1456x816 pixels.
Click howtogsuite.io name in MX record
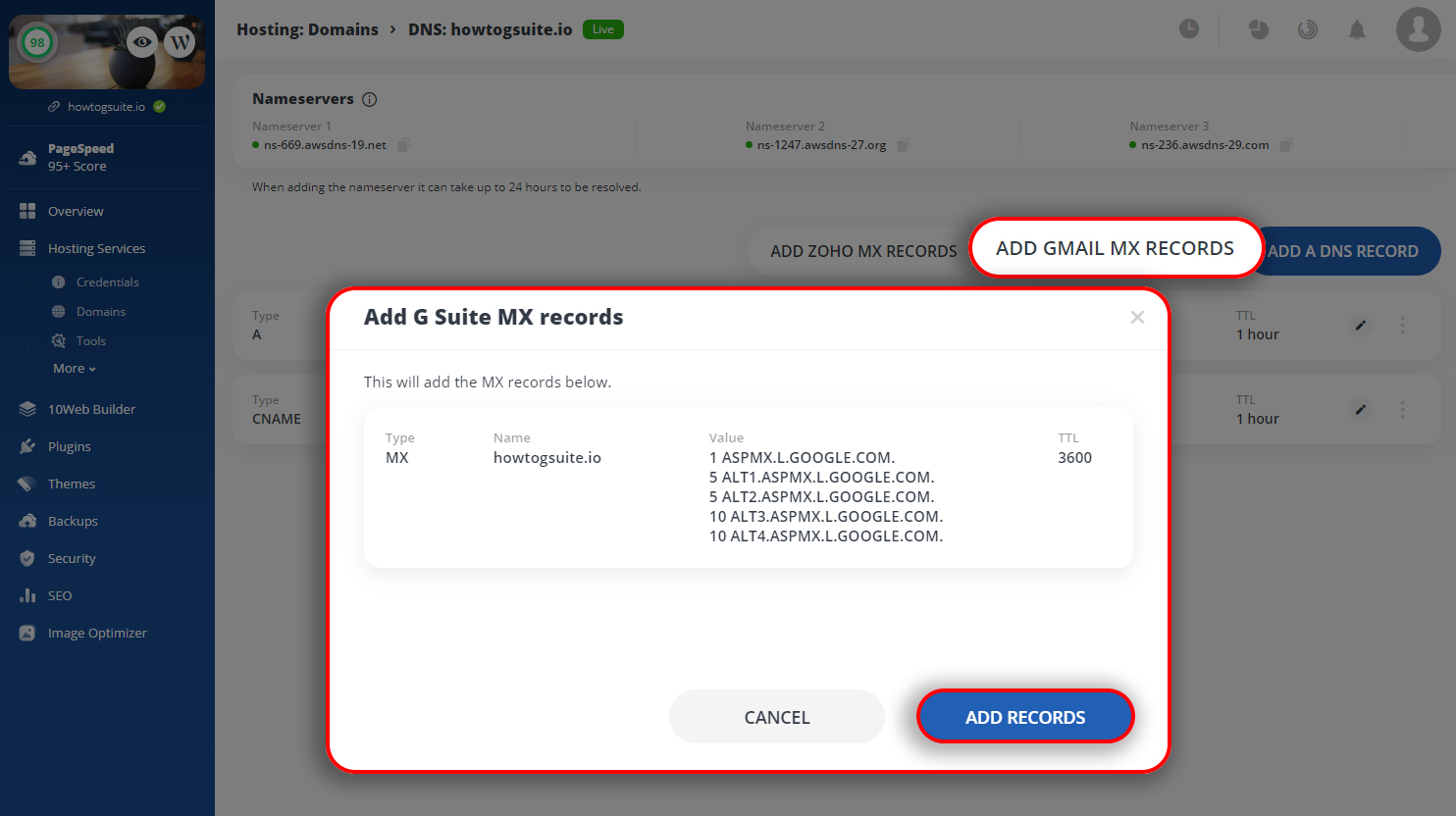tap(546, 457)
